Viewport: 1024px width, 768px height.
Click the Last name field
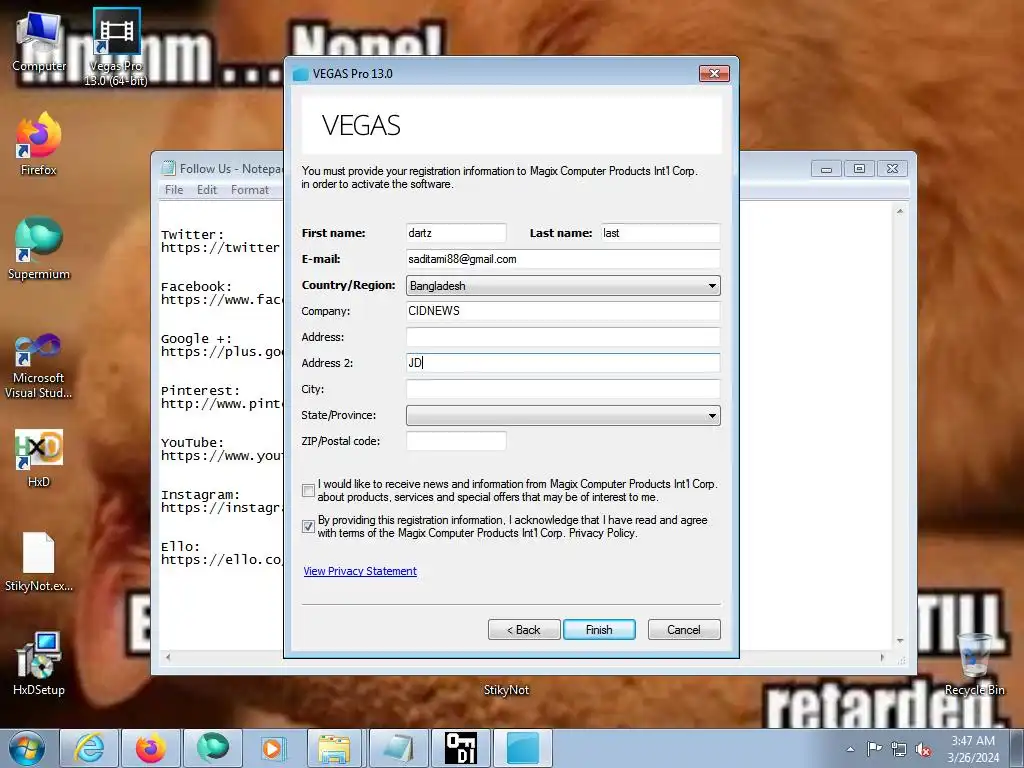pyautogui.click(x=660, y=233)
